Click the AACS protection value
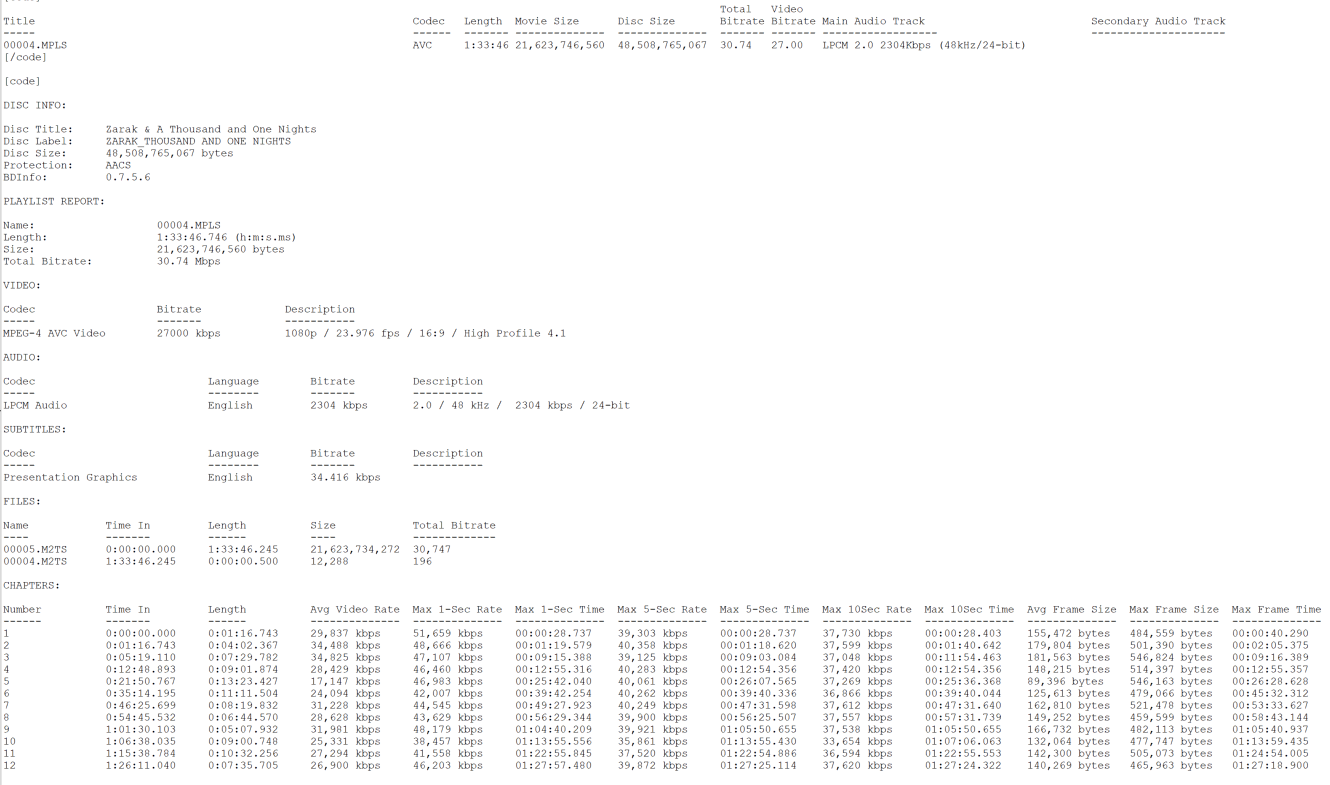The height and width of the screenshot is (785, 1330). point(118,165)
